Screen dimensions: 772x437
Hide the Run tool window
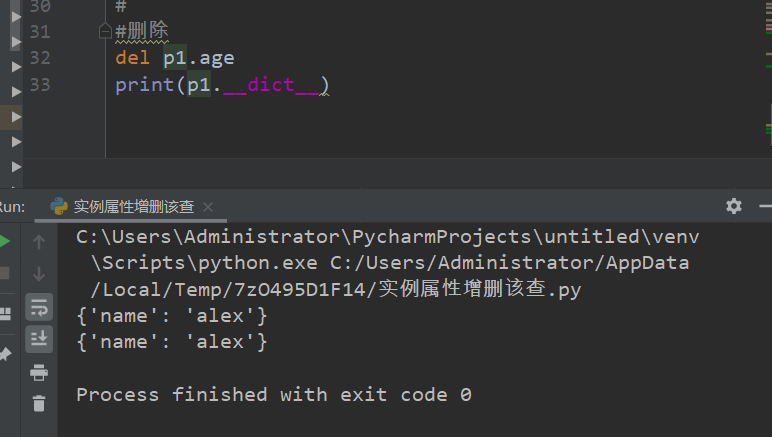pyautogui.click(x=766, y=206)
